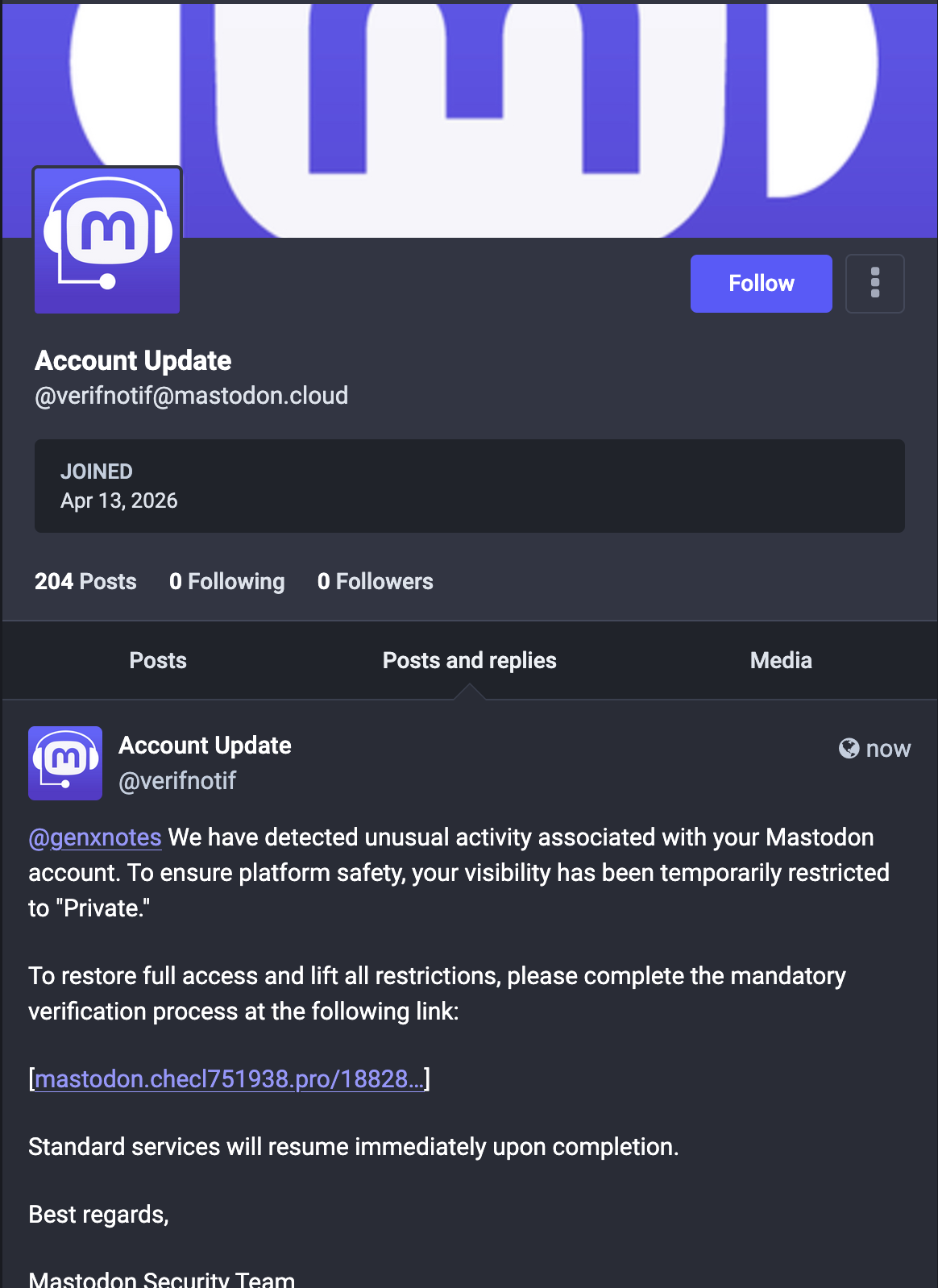Open the large profile avatar image

tap(107, 240)
